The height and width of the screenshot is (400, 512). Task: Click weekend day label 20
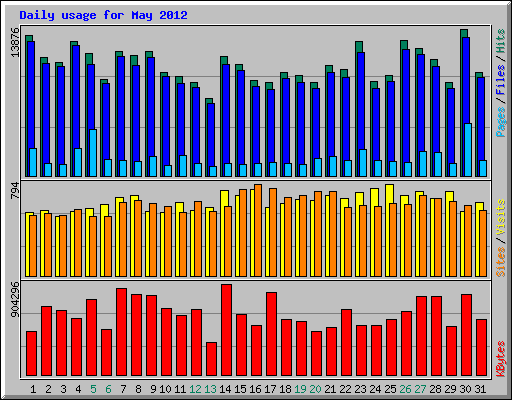click(x=315, y=389)
